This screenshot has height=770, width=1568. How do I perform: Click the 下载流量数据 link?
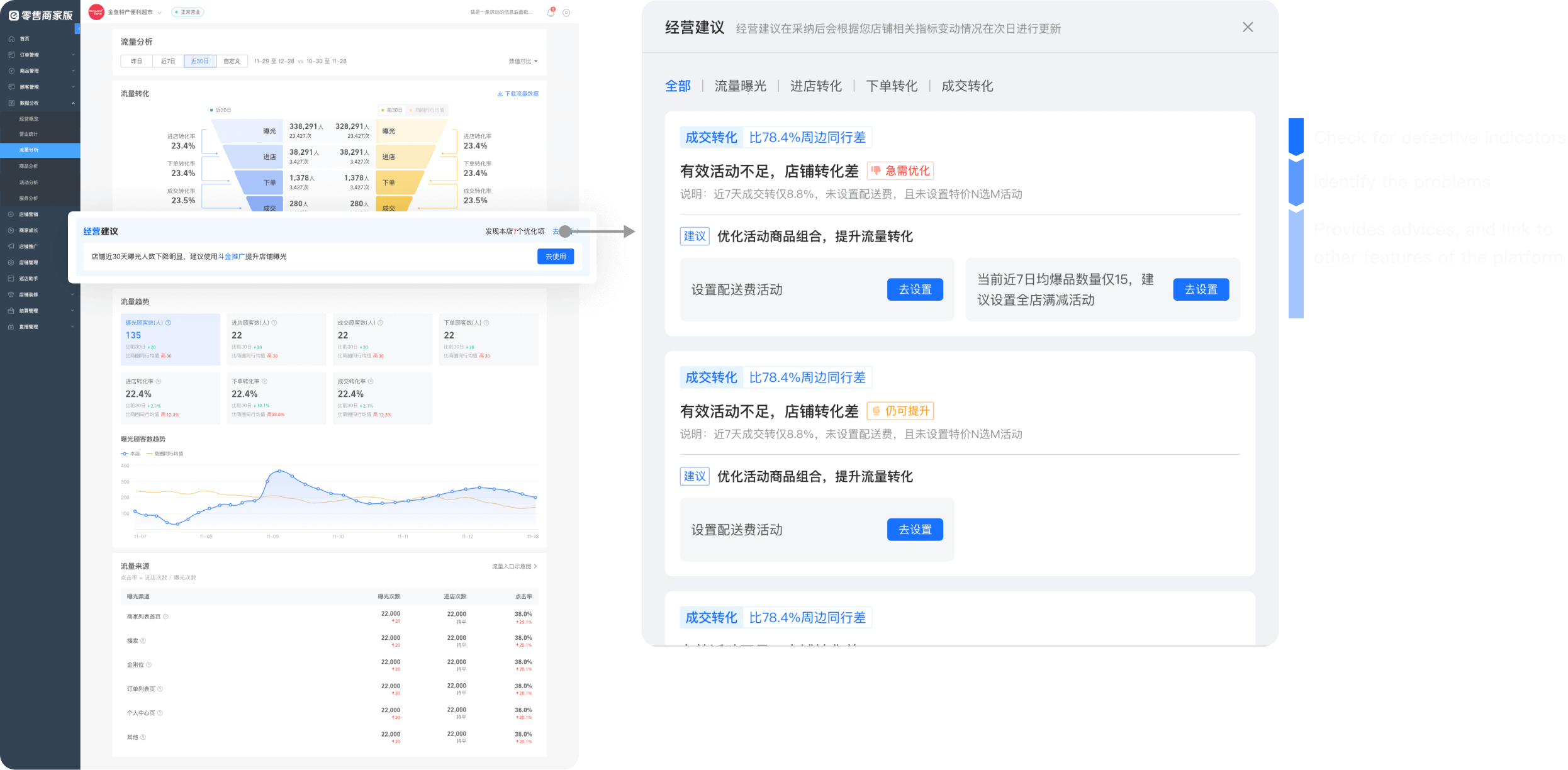tap(518, 94)
